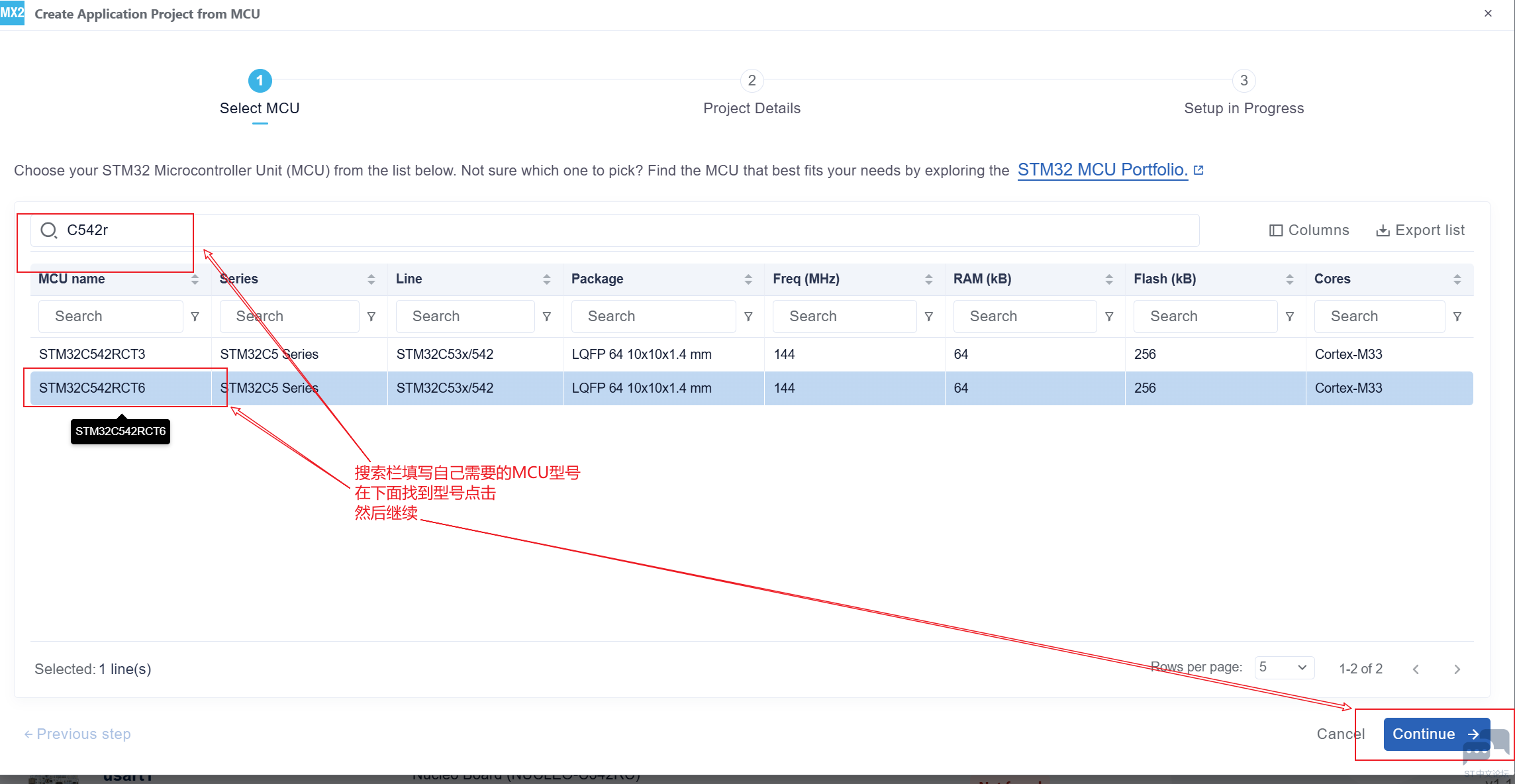Open the Columns chooser
The height and width of the screenshot is (784, 1515).
(x=1309, y=230)
